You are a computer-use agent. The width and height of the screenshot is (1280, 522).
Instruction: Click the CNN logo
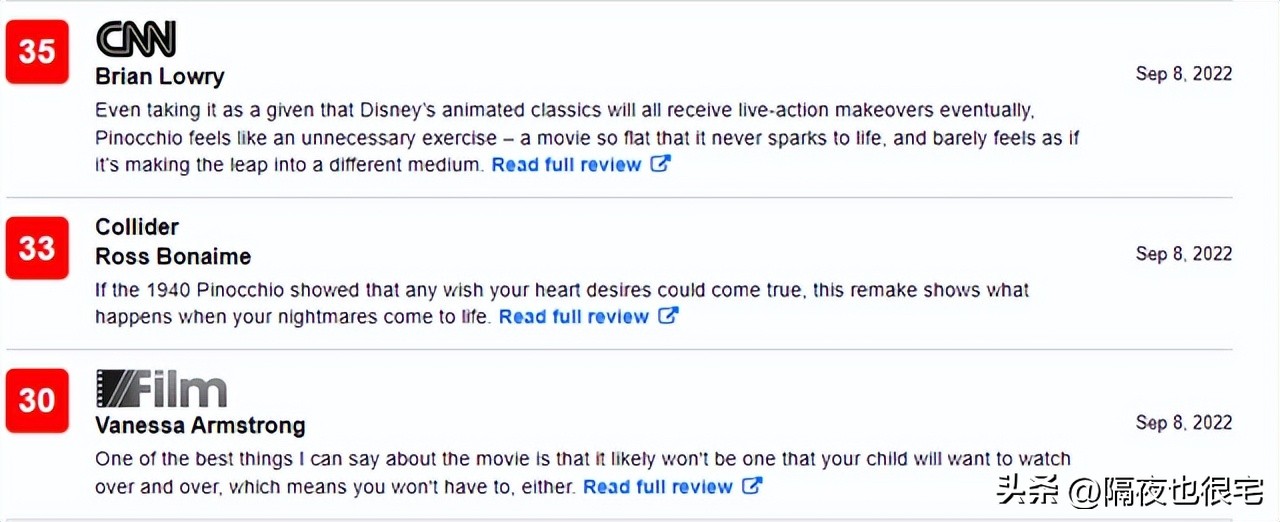pos(136,40)
